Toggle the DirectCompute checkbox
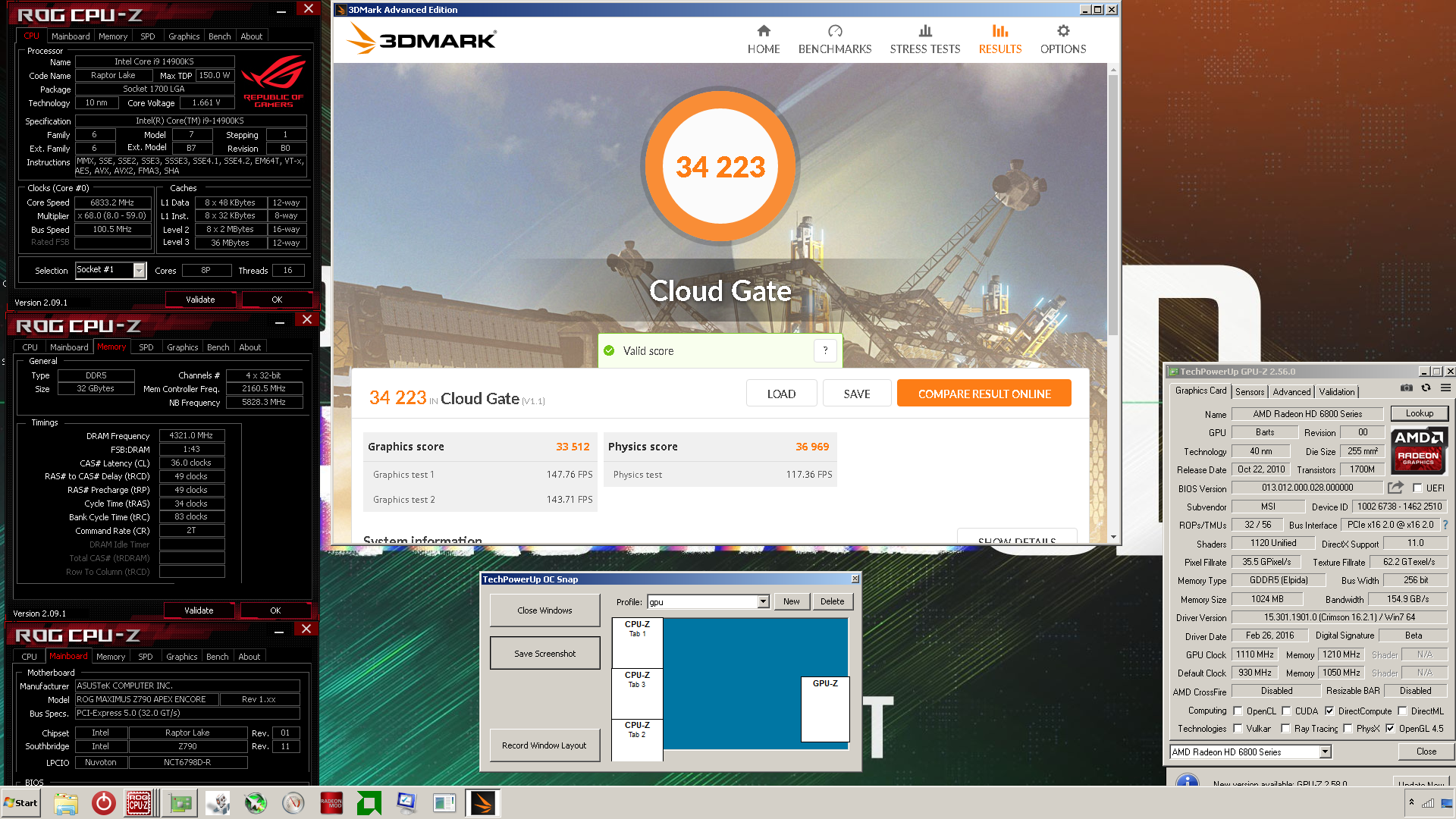The image size is (1456, 819). pyautogui.click(x=1329, y=711)
